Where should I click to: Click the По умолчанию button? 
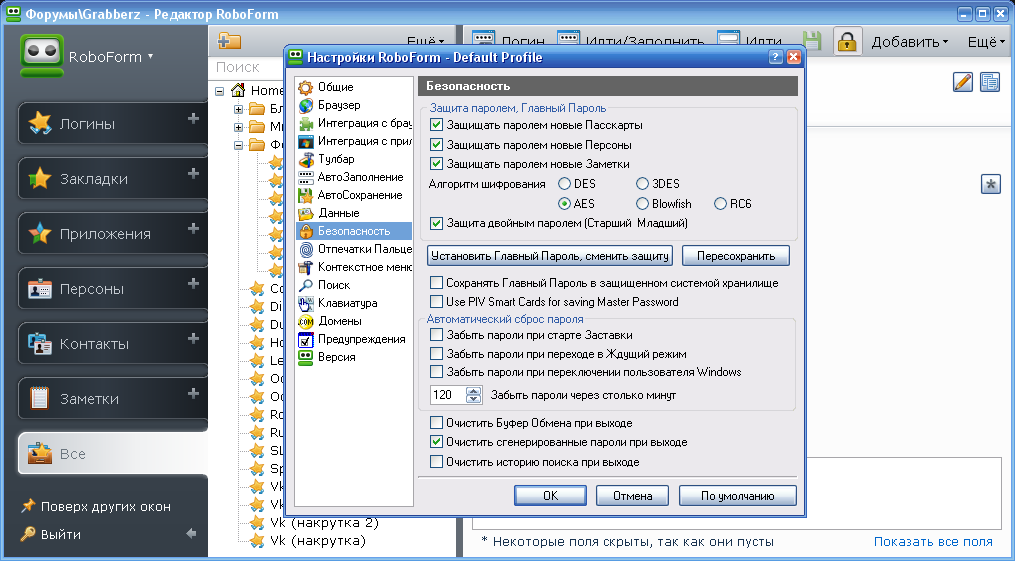[x=737, y=496]
